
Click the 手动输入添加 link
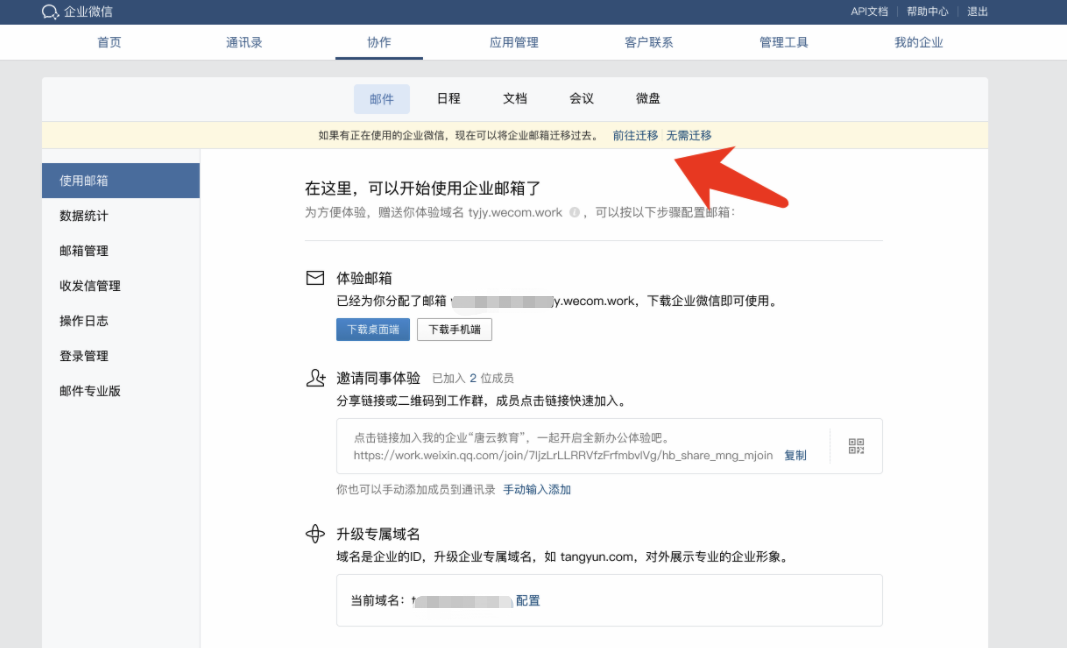[537, 489]
